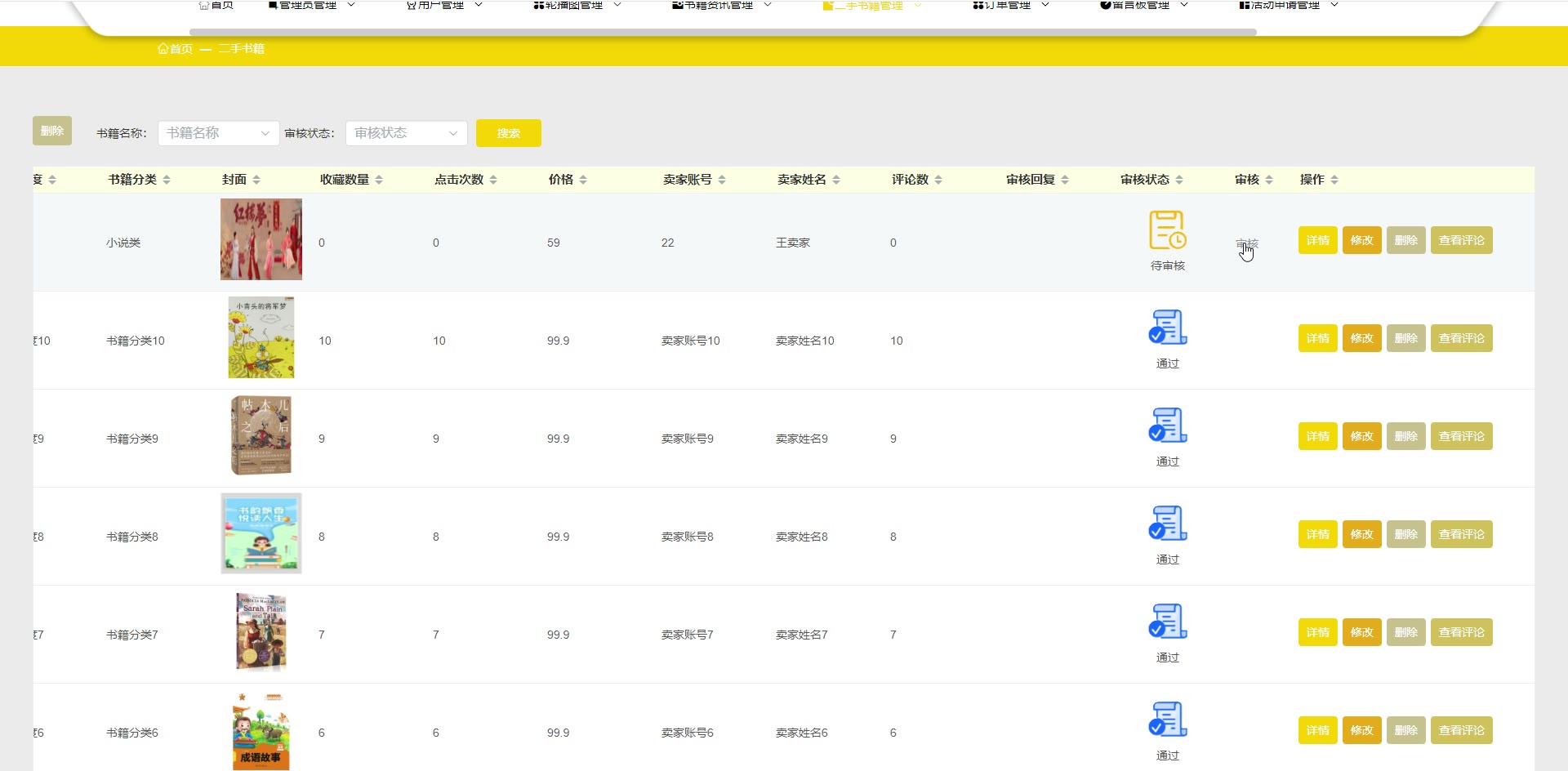Sort table by 收藏数量 column arrows

[x=379, y=180]
